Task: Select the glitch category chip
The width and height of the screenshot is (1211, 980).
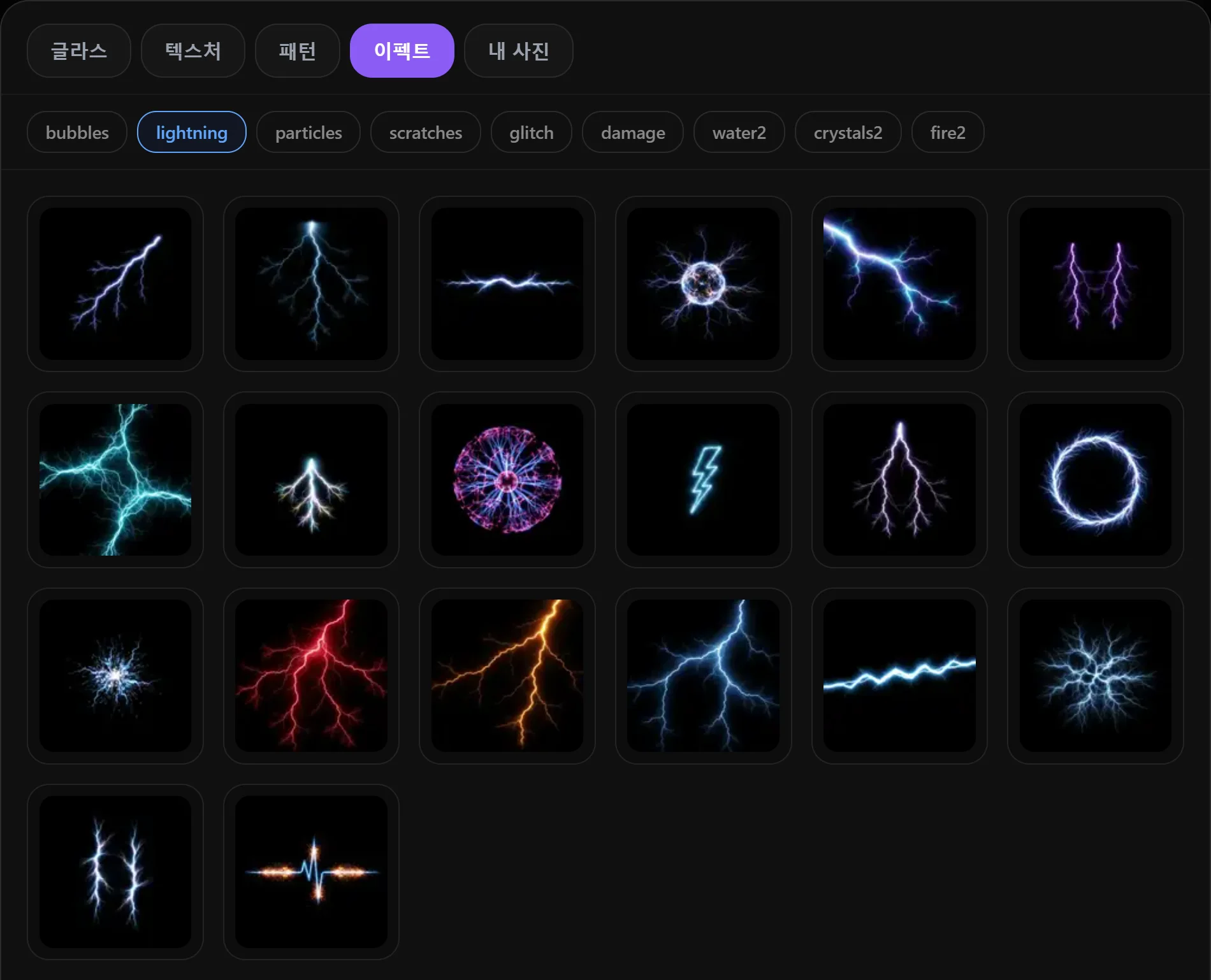Action: (532, 133)
